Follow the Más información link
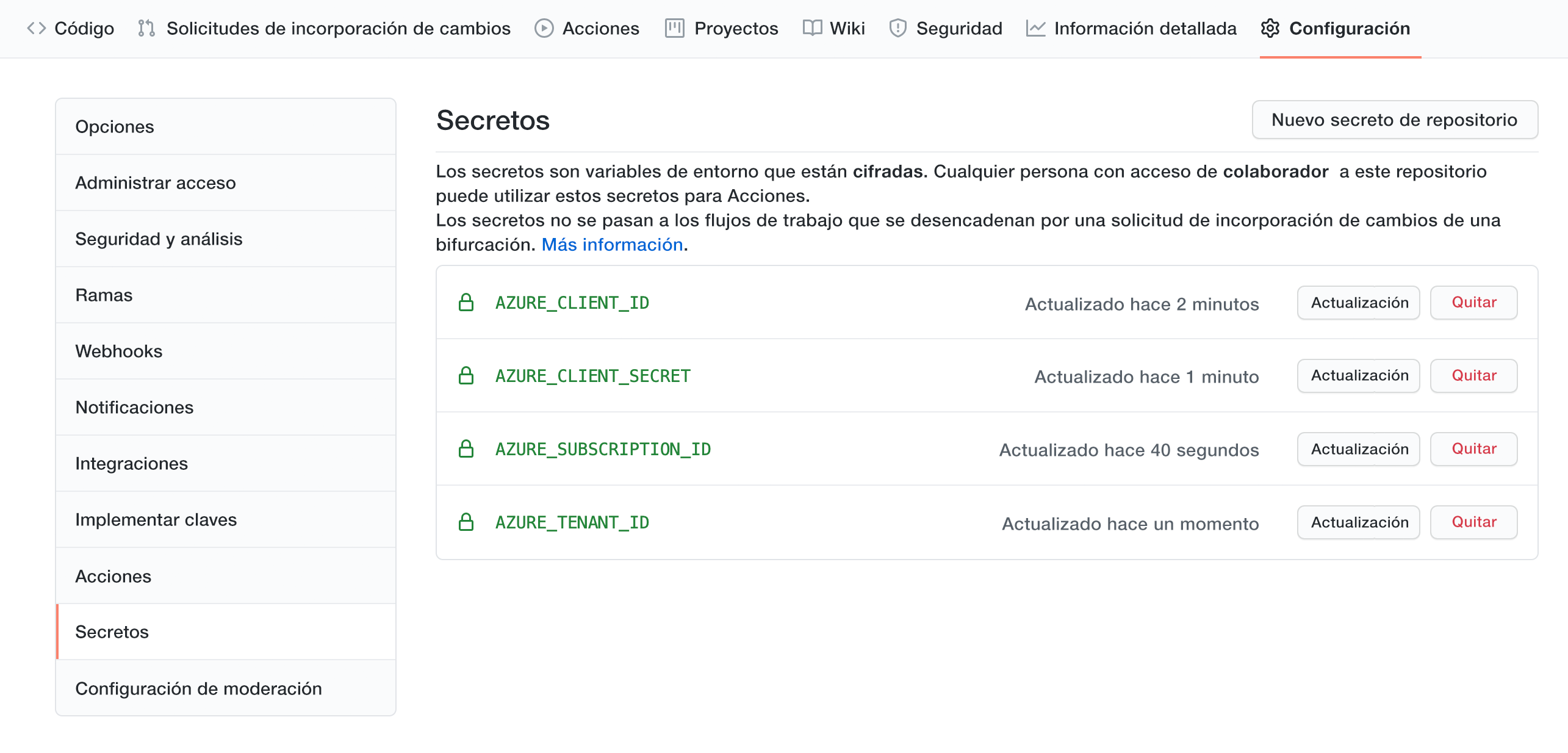The height and width of the screenshot is (753, 1568). tap(612, 245)
